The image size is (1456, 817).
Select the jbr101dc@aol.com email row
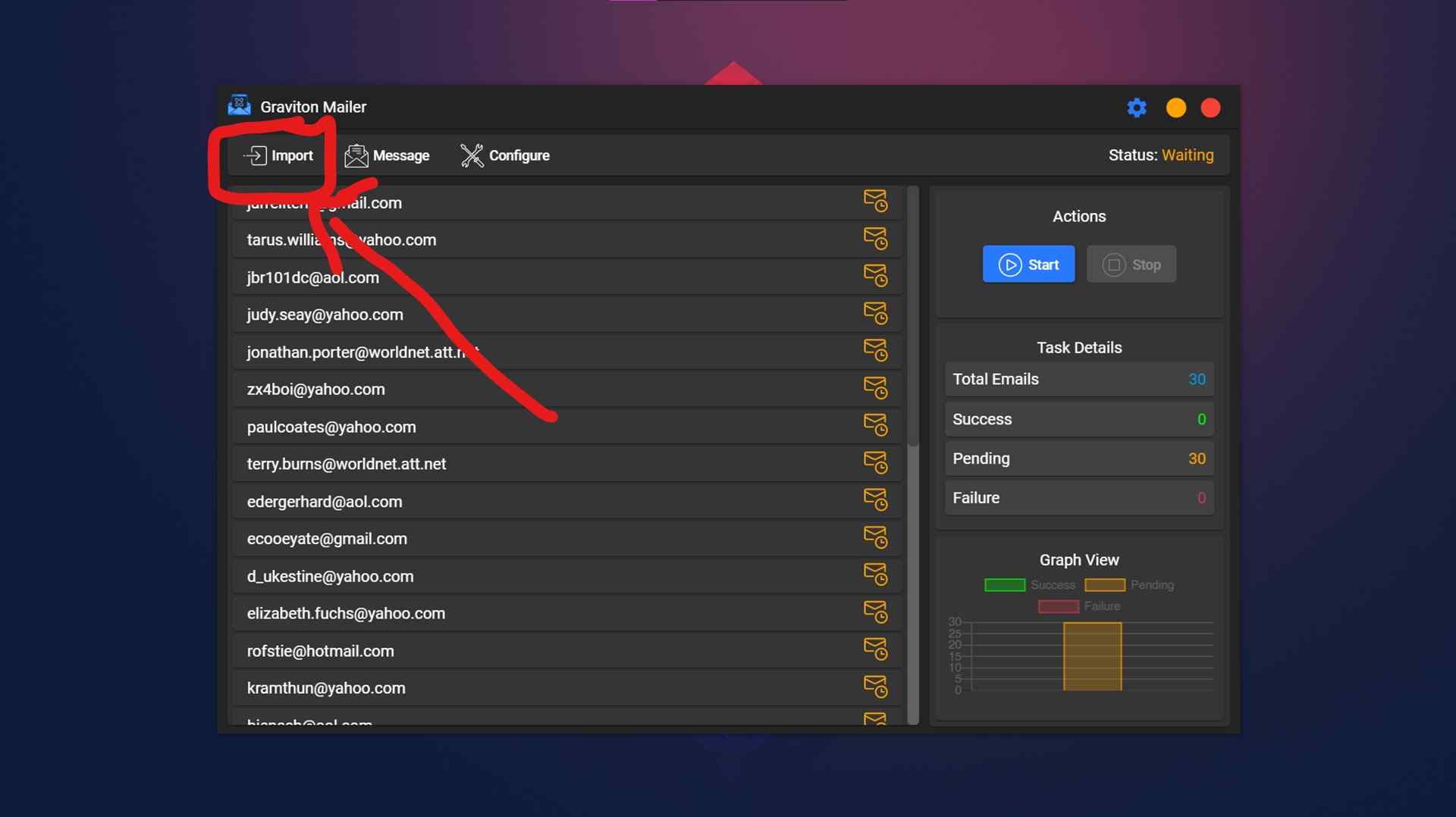567,277
